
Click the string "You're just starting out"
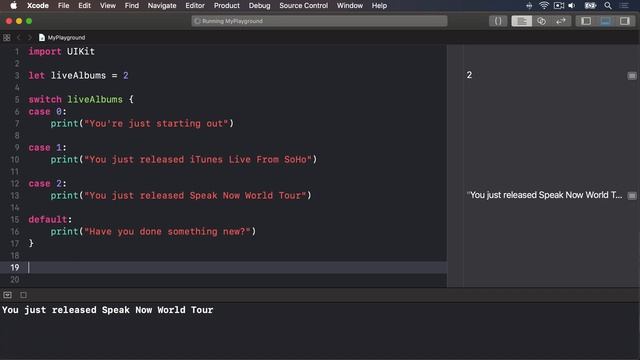156,123
